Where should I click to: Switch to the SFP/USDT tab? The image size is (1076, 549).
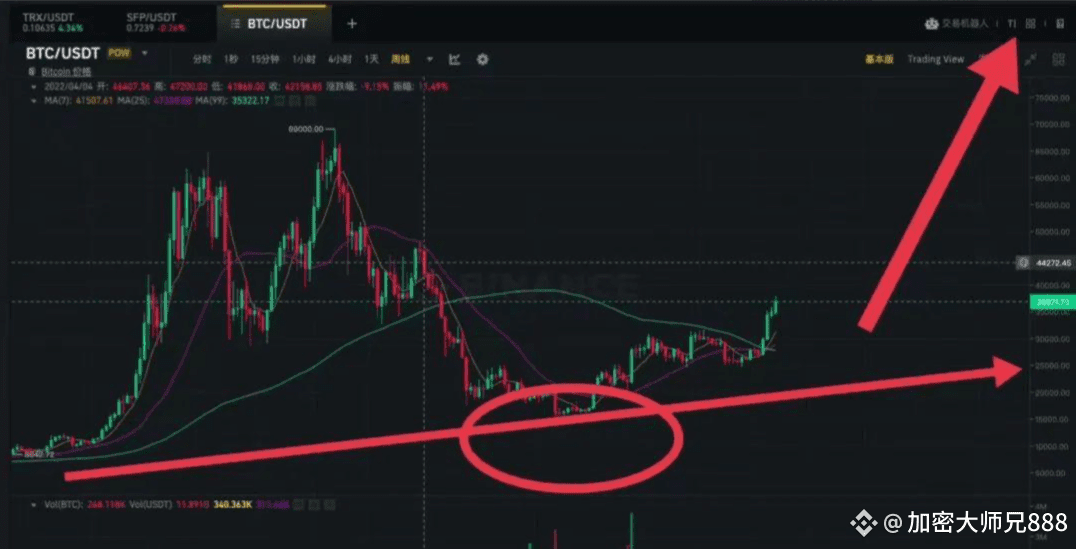[153, 22]
